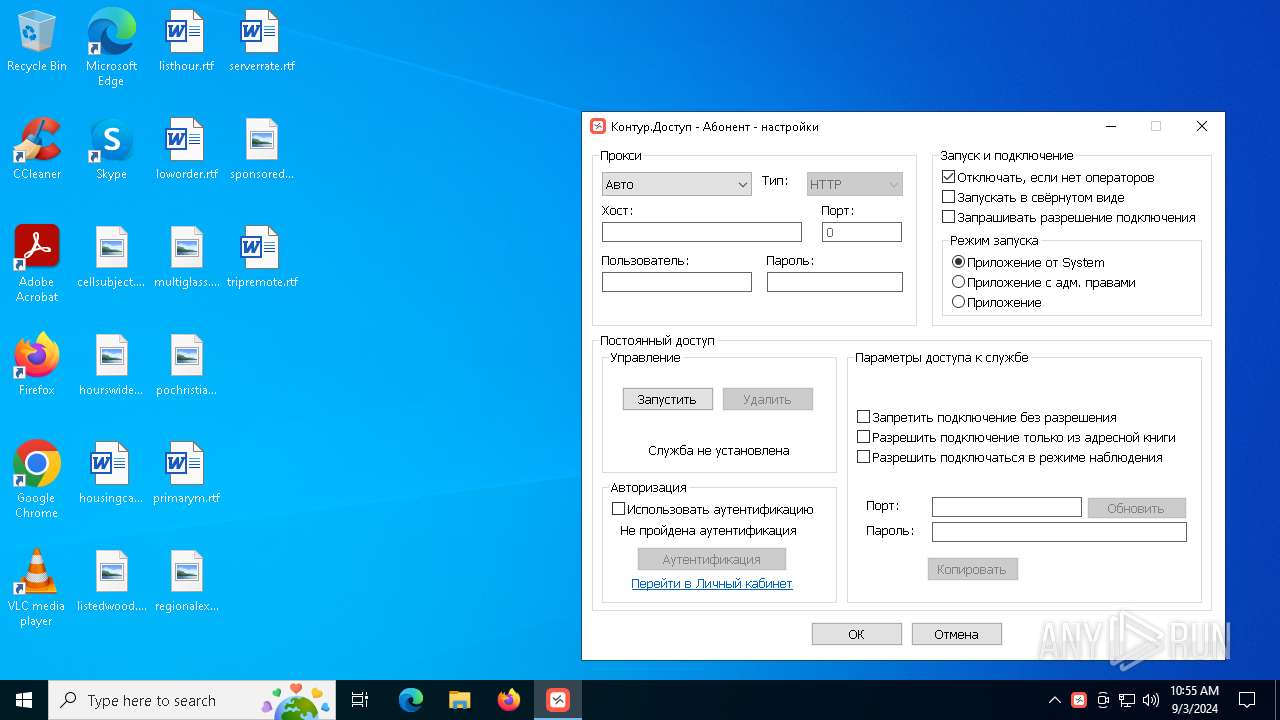Open Skype desktop shortcut

click(x=111, y=150)
